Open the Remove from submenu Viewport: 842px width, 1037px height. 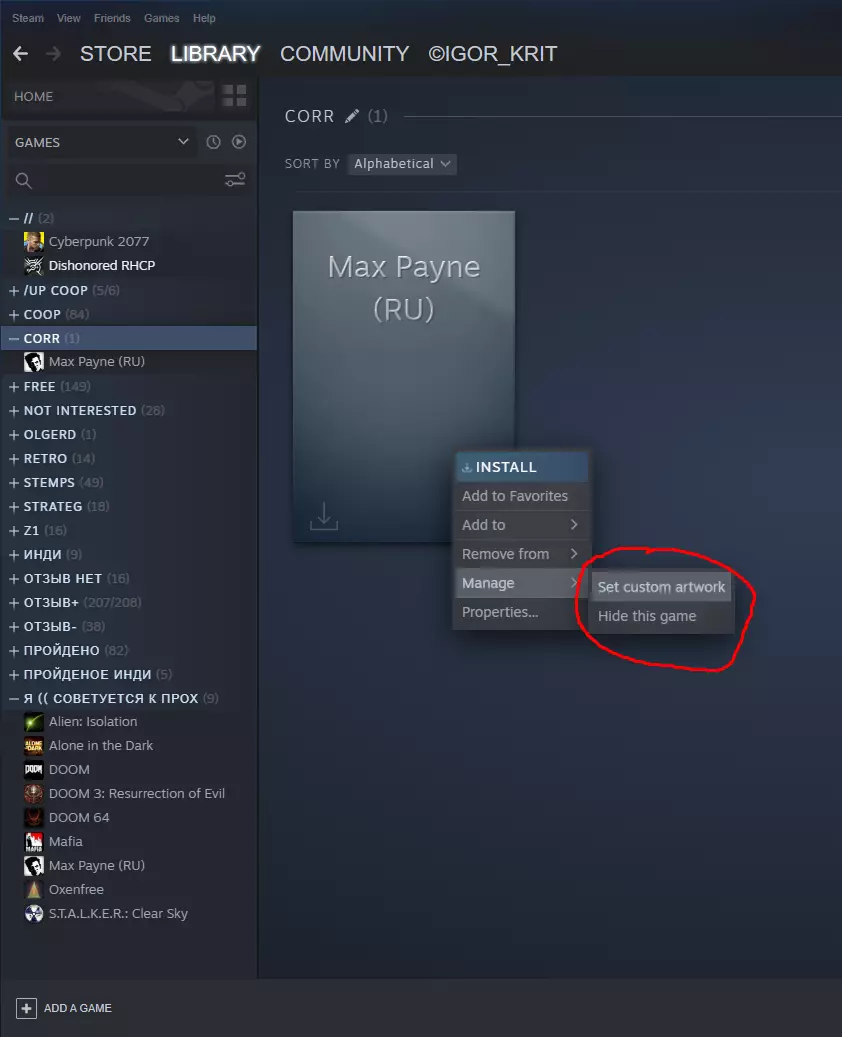tap(521, 554)
